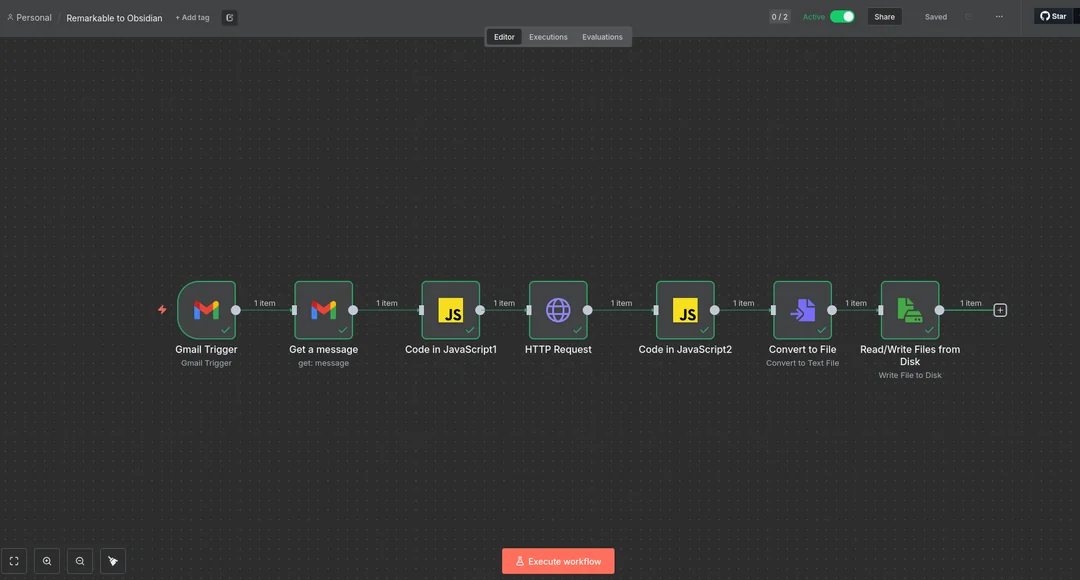Click the icon next to Add tag

point(229,18)
